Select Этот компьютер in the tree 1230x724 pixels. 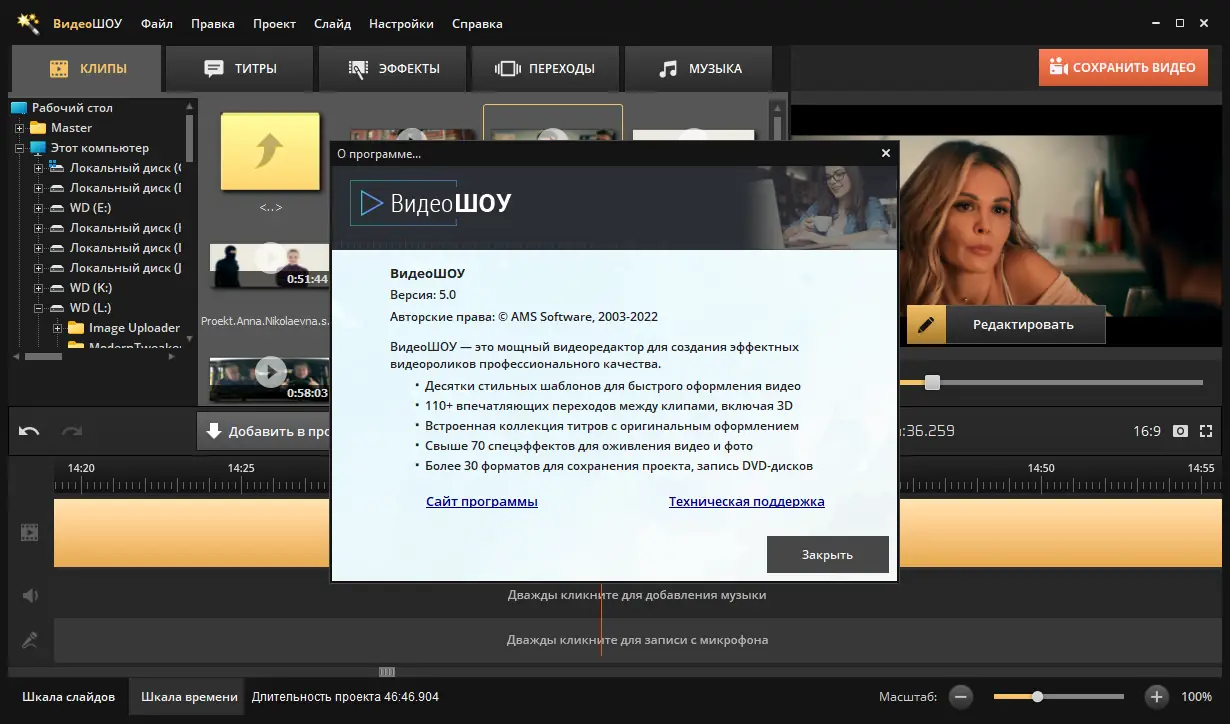[x=100, y=148]
